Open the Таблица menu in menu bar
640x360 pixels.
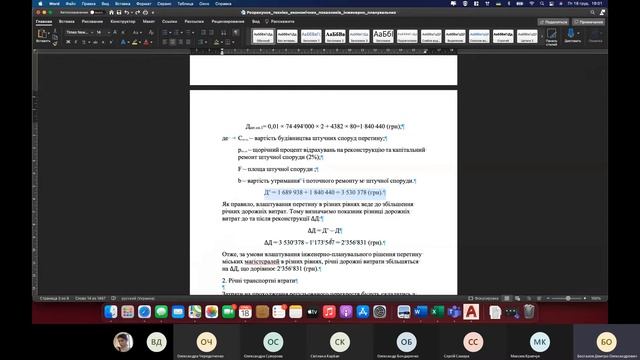coord(185,4)
